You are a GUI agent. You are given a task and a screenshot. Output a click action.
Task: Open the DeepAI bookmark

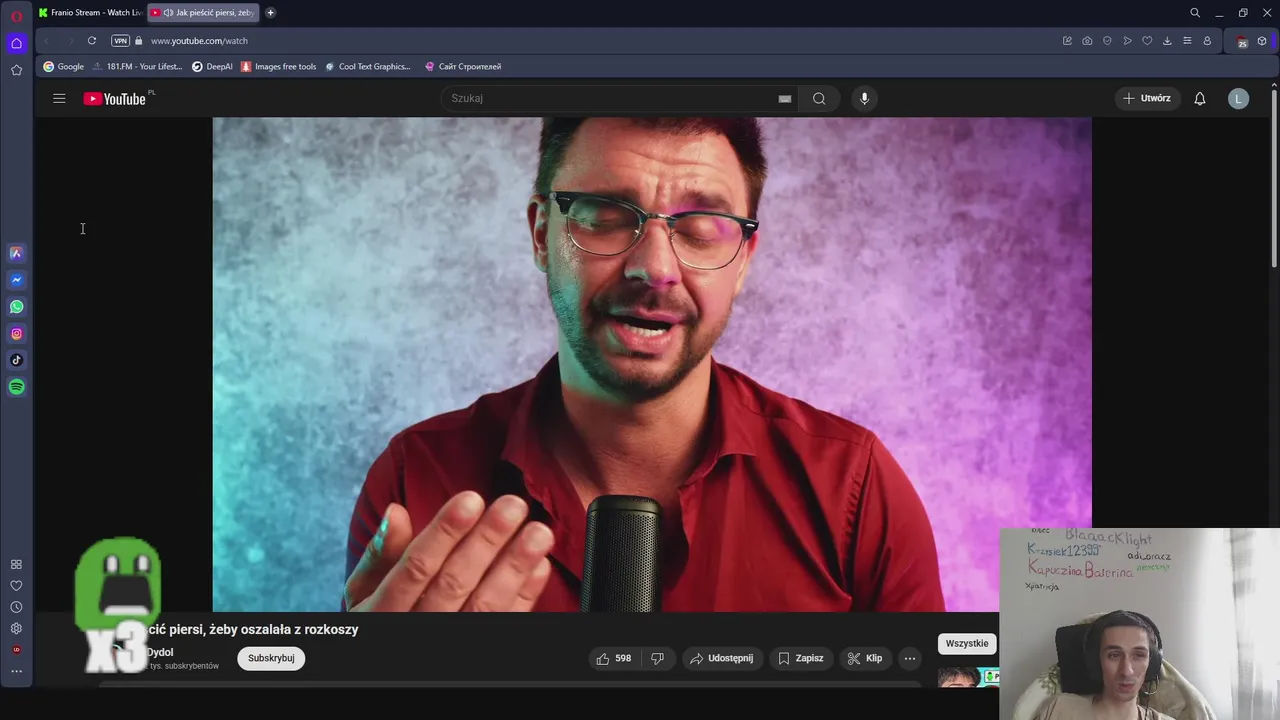pyautogui.click(x=212, y=67)
